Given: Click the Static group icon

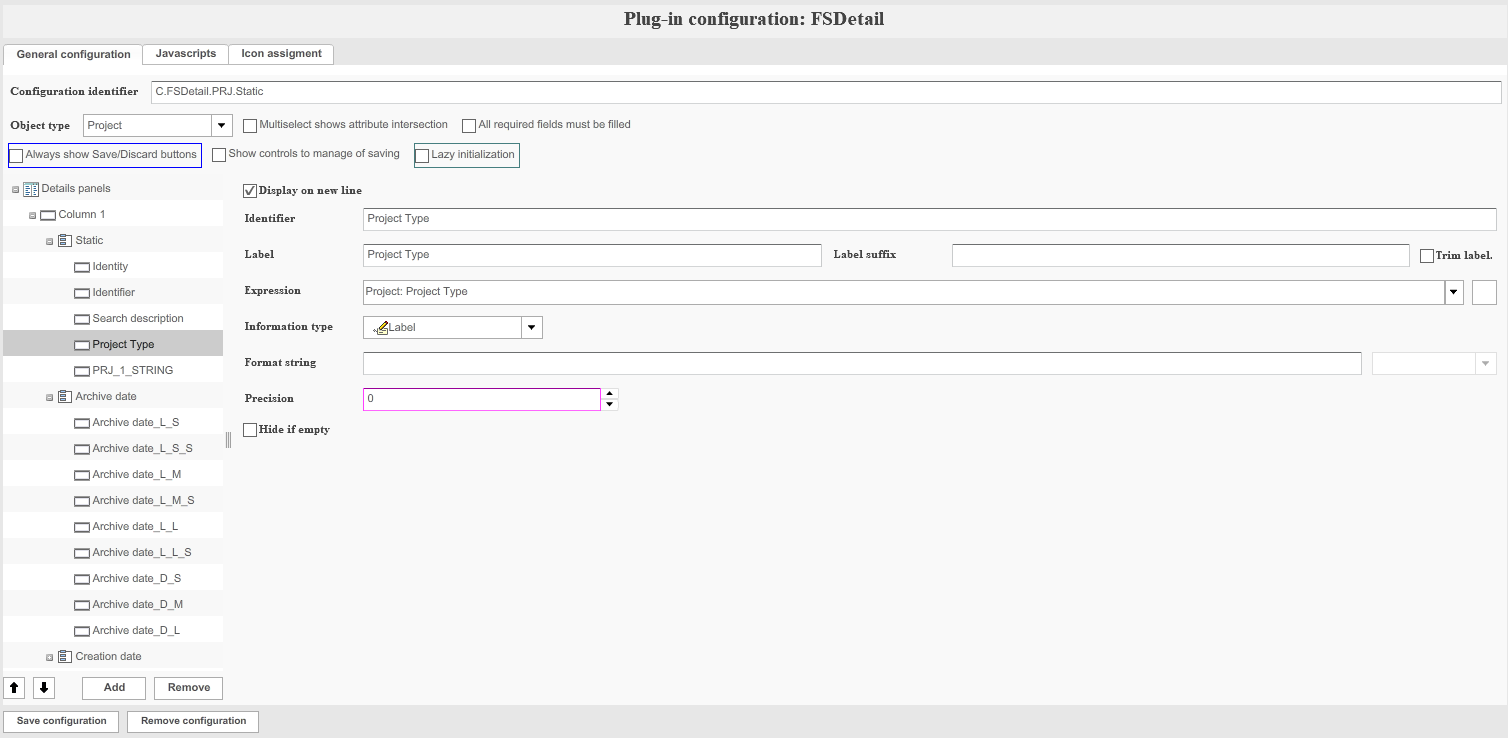Looking at the screenshot, I should click(64, 241).
